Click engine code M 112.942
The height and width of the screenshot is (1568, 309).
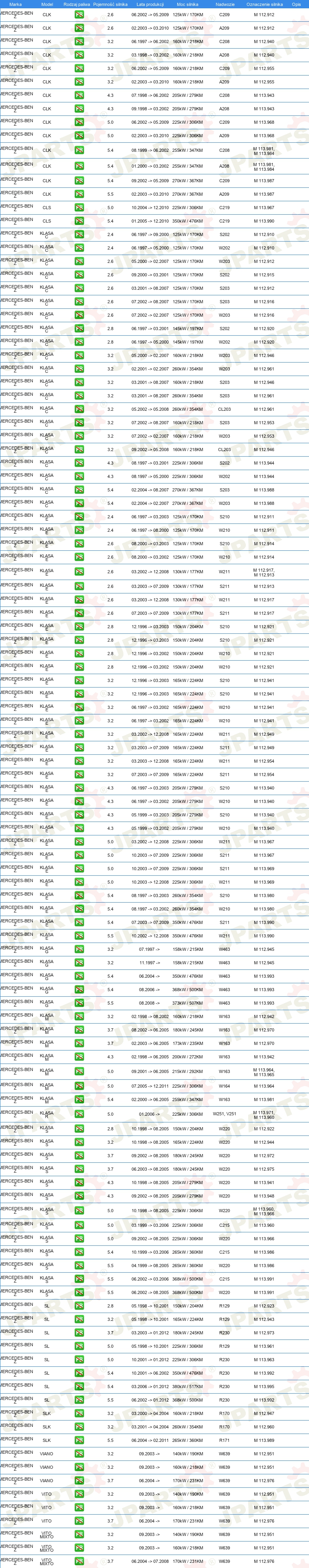point(264,1016)
